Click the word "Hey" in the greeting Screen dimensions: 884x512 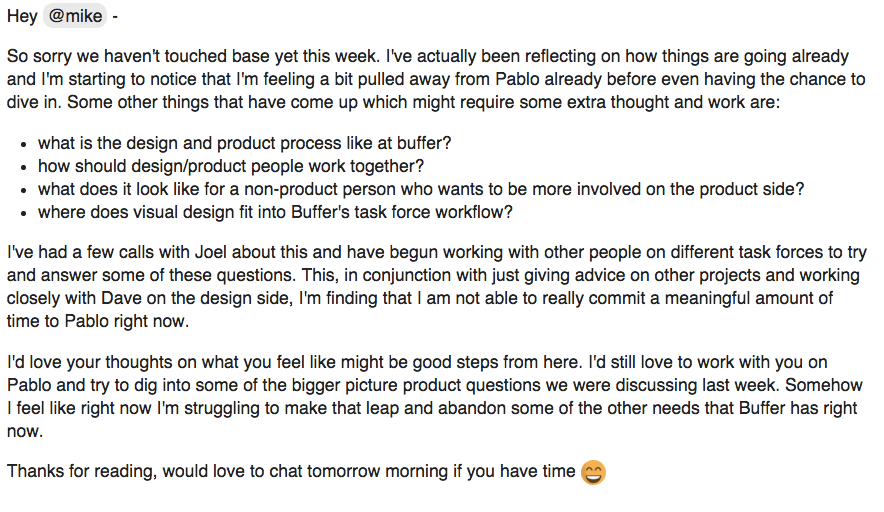(x=23, y=16)
